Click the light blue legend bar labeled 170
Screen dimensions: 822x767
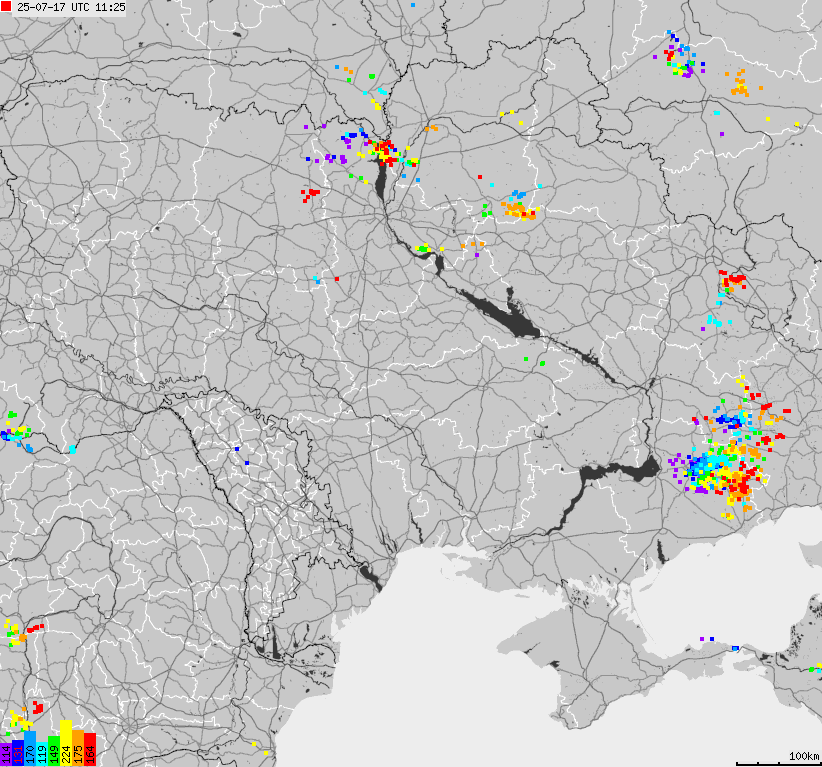pos(30,748)
